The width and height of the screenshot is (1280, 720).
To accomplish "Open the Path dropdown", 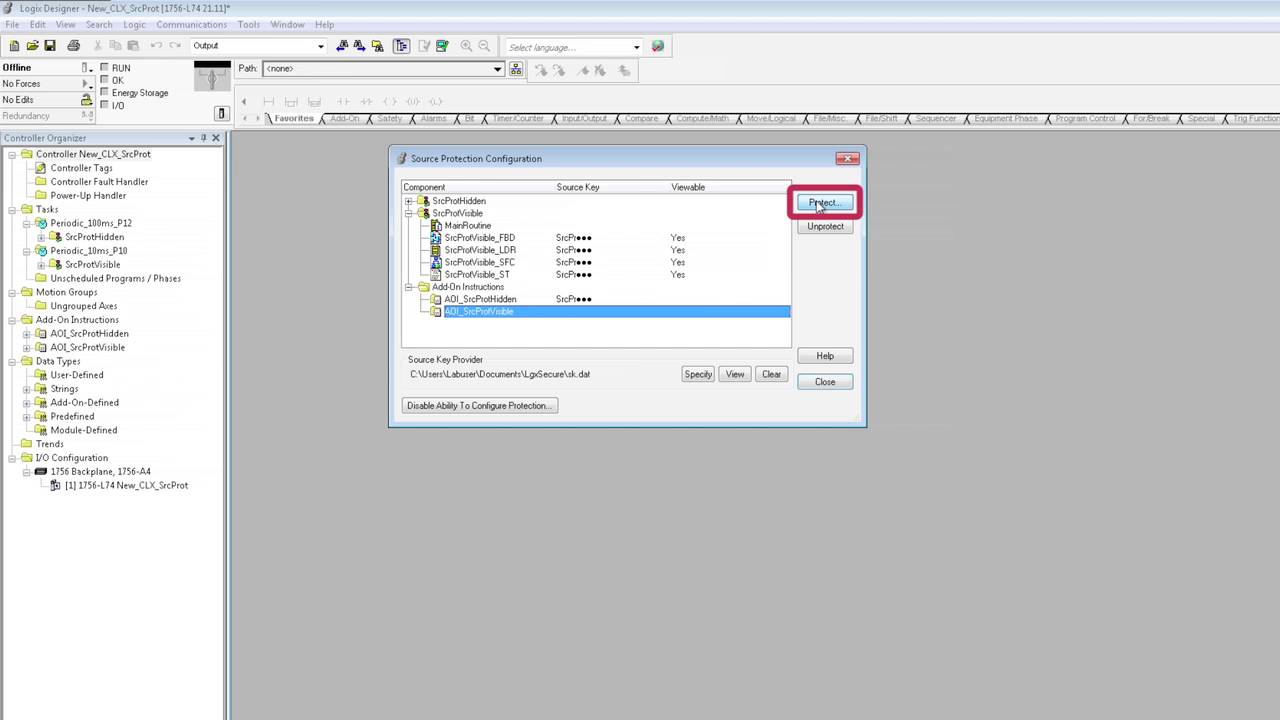I will click(497, 69).
